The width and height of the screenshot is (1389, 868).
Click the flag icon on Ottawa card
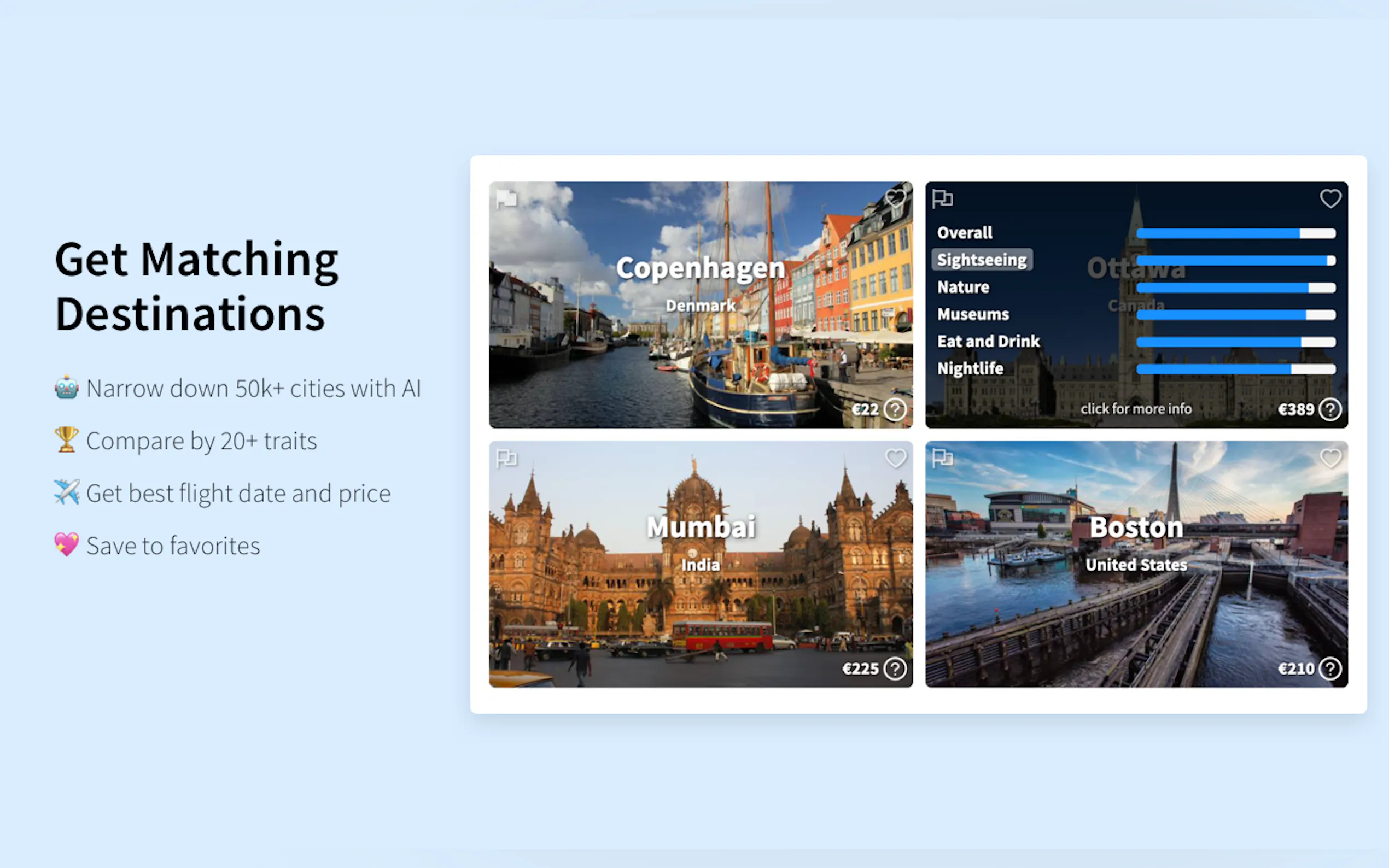tap(942, 198)
